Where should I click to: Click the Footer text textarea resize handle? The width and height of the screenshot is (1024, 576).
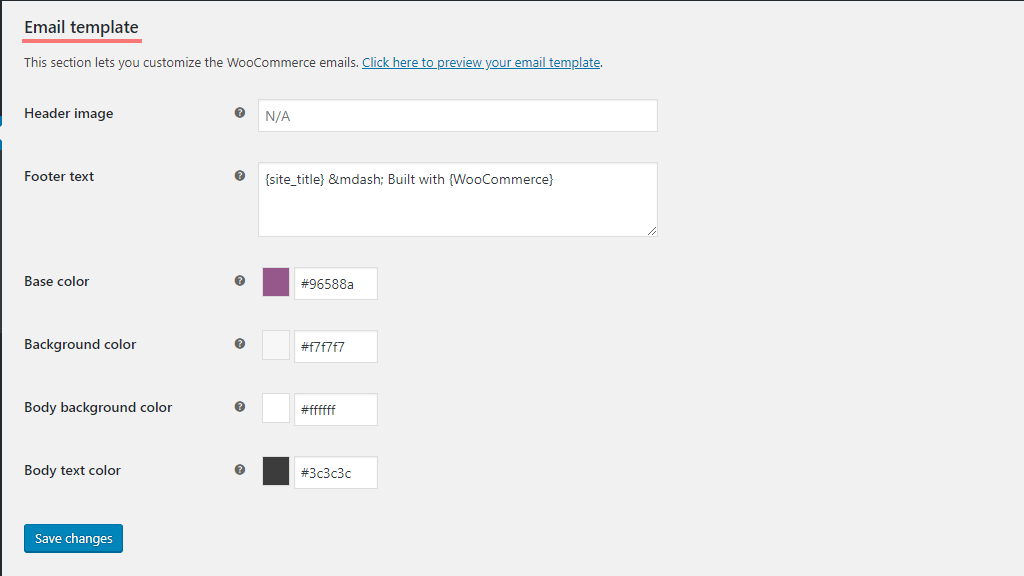652,231
